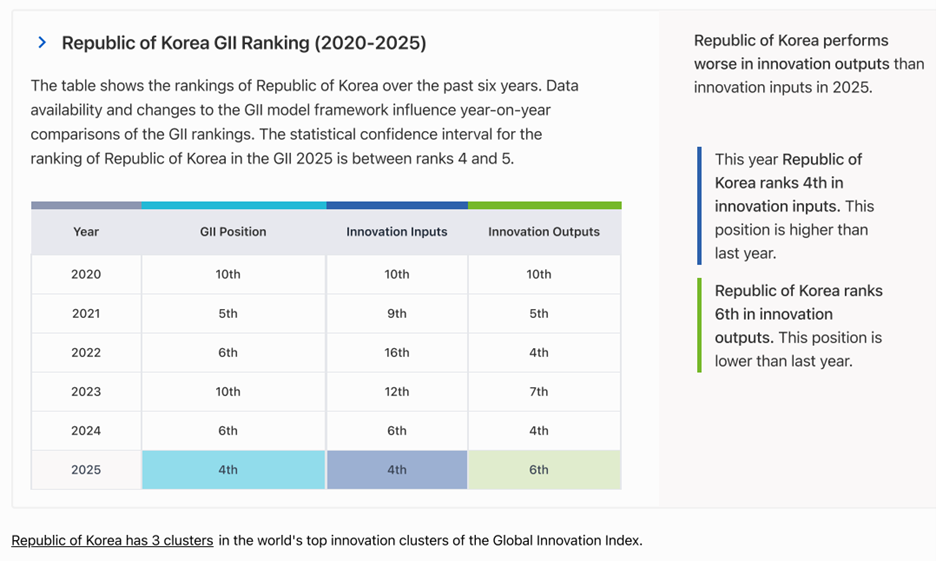Open the 'Republic of Korea has 3 clusters' link
Screen dimensions: 936x561
(x=112, y=540)
